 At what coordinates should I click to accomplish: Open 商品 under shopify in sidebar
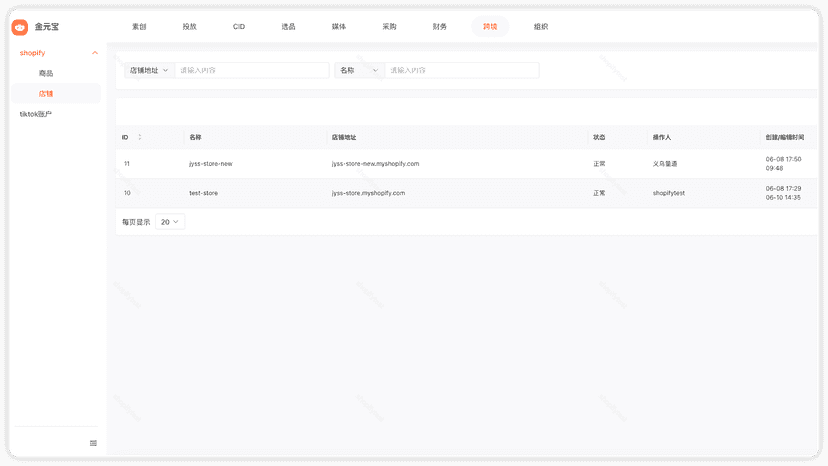46,73
